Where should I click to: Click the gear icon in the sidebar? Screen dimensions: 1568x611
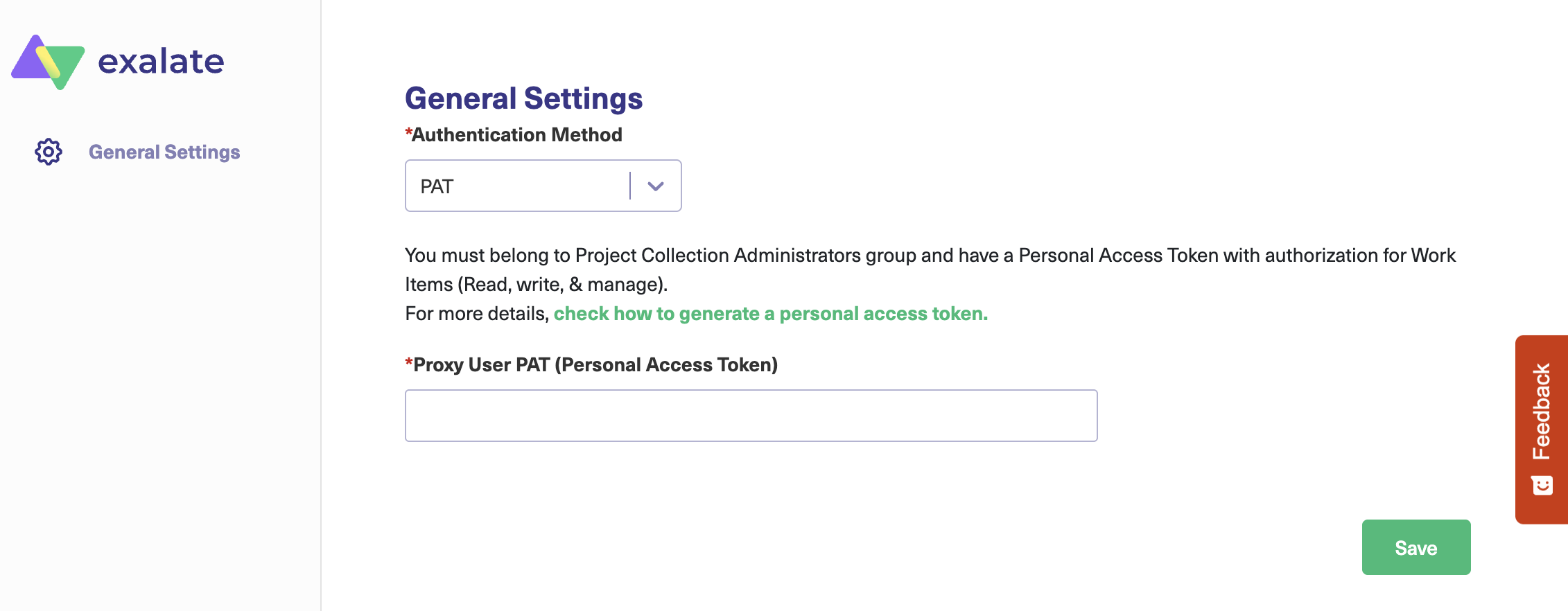[49, 152]
